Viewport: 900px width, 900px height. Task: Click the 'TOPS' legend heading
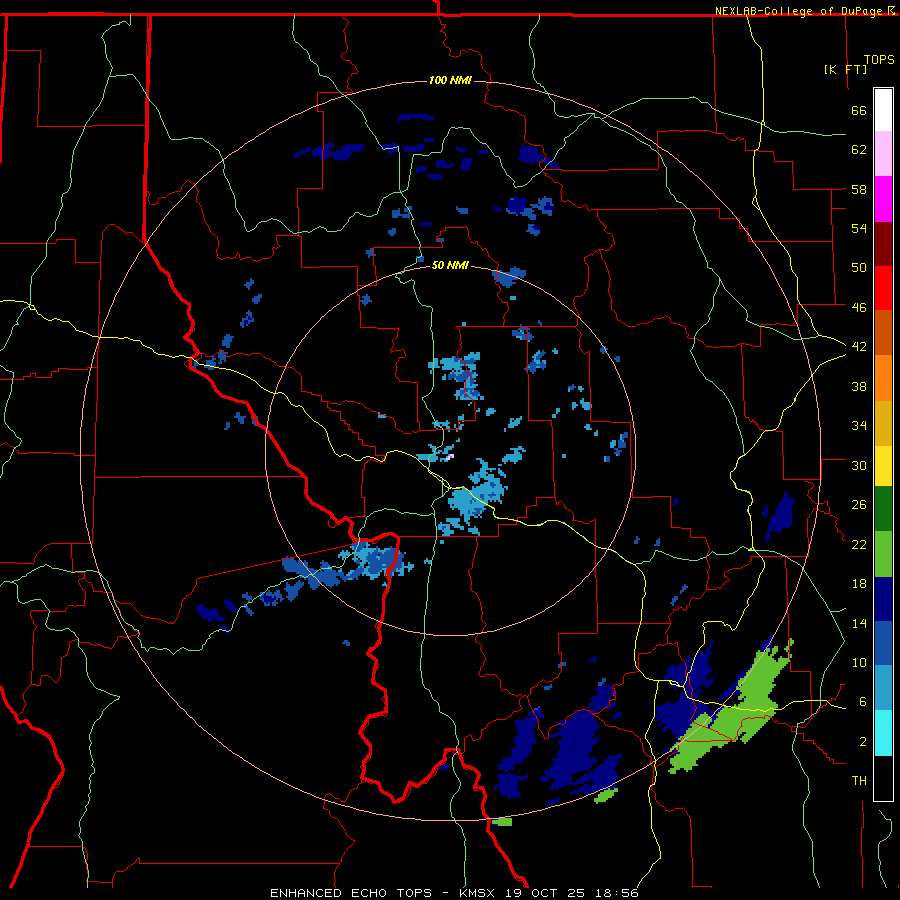point(879,60)
